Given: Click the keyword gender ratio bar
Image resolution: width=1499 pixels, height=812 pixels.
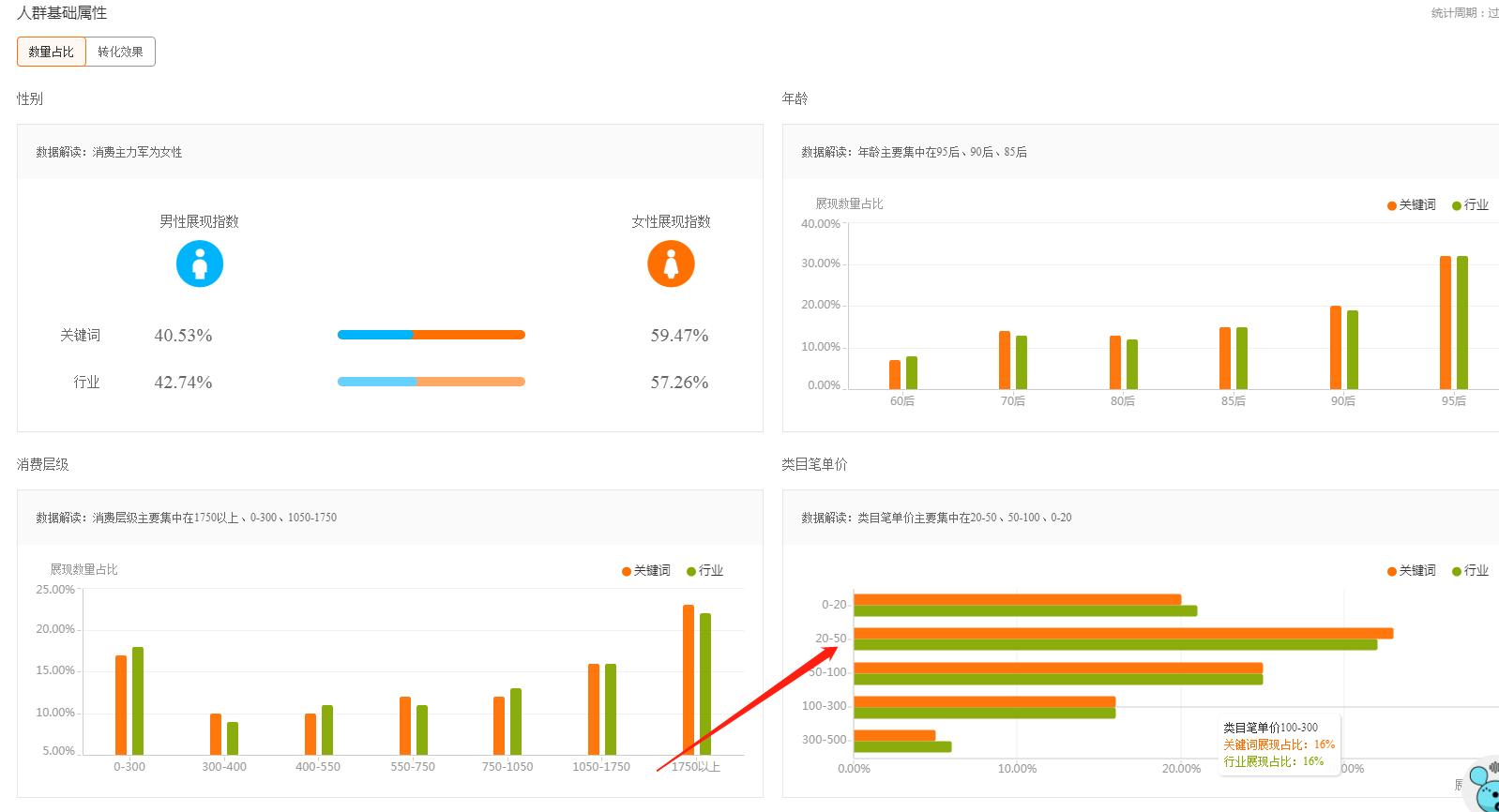Looking at the screenshot, I should 431,335.
